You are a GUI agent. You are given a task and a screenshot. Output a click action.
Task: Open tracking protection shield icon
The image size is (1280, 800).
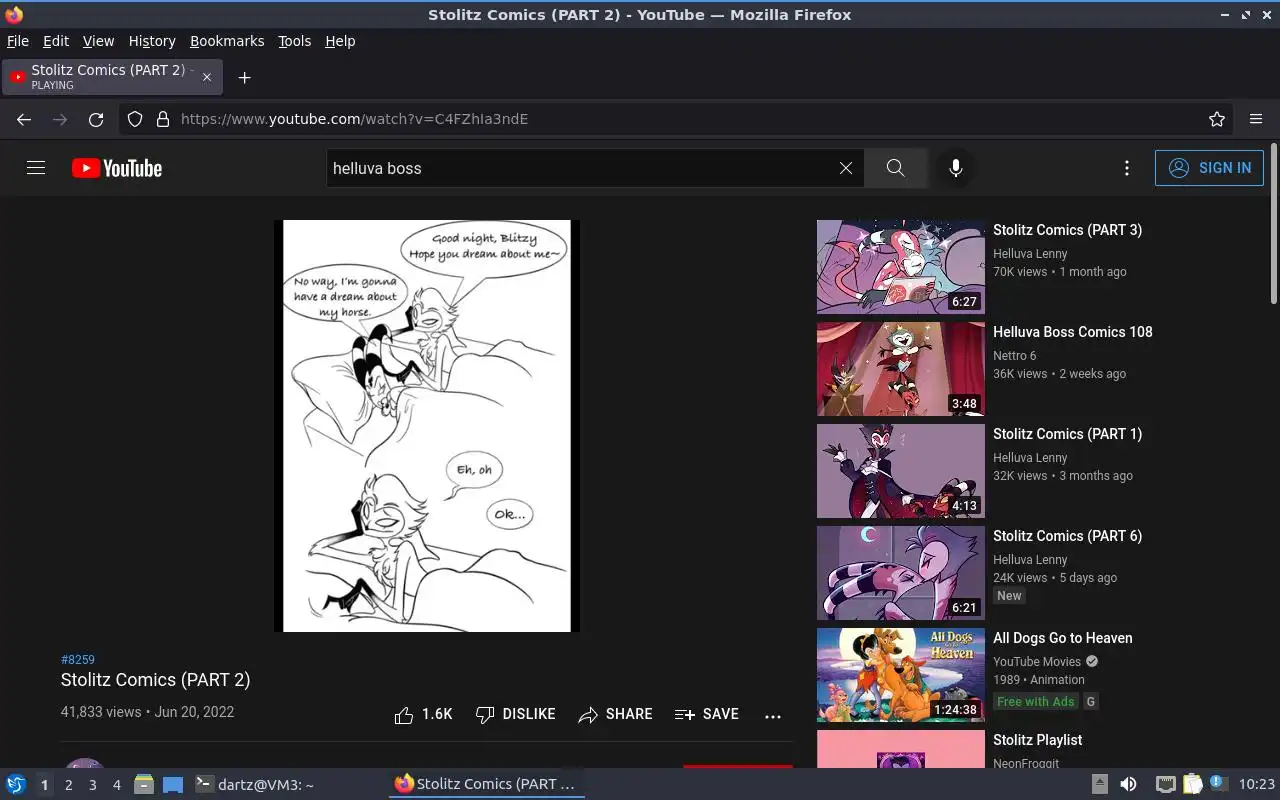[135, 119]
